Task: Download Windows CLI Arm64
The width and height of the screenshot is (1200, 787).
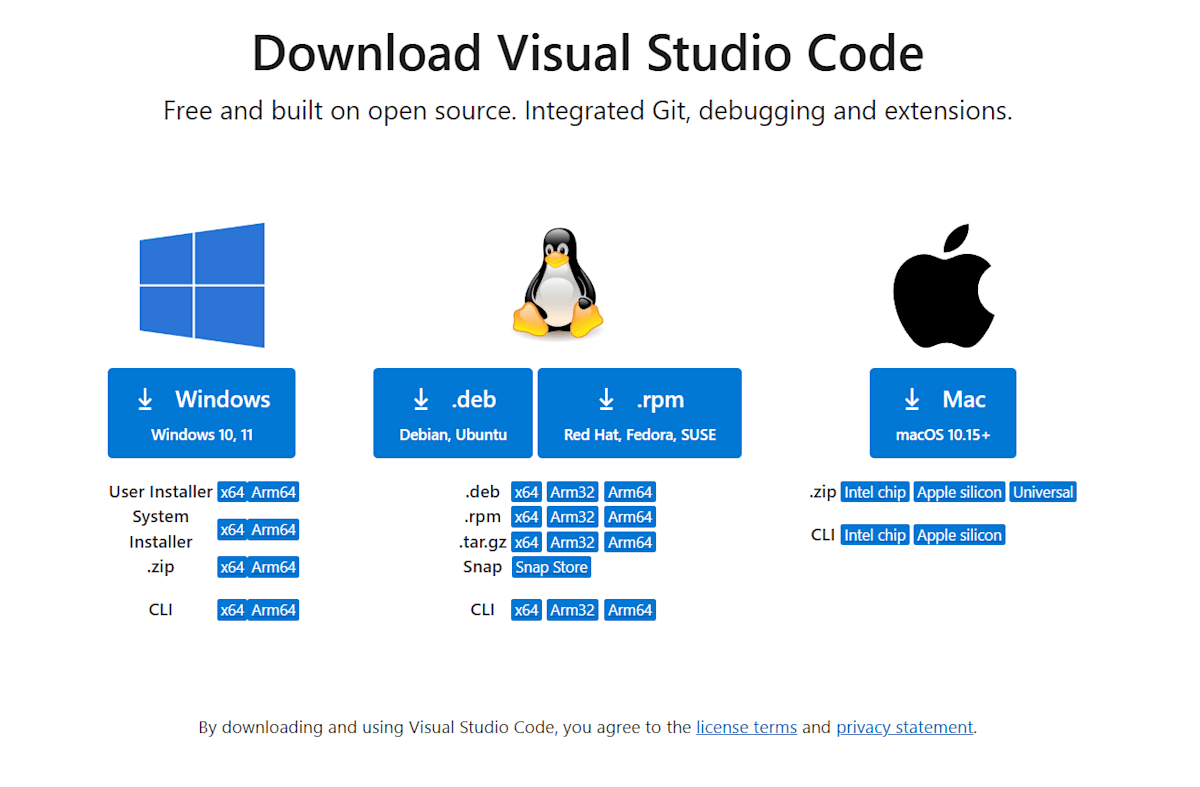Action: [x=274, y=610]
